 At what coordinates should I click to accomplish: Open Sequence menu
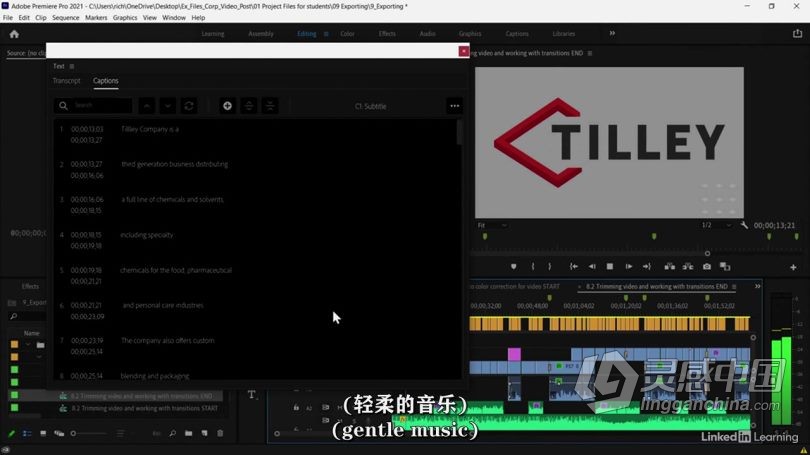pyautogui.click(x=66, y=18)
